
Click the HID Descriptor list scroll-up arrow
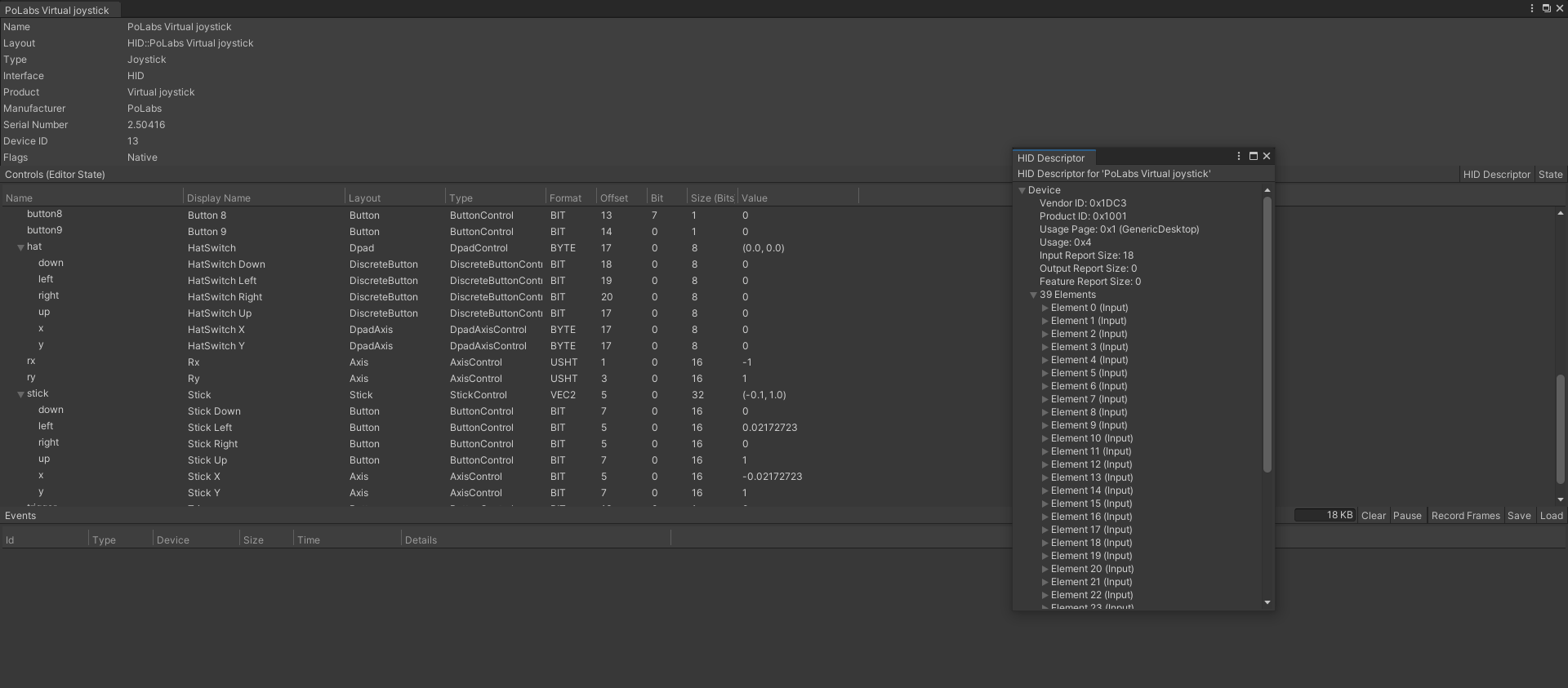(x=1267, y=190)
